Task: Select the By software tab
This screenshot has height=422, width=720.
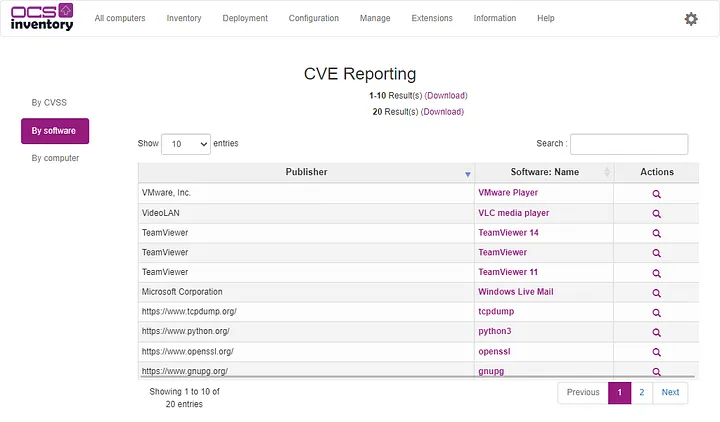Action: click(x=55, y=131)
